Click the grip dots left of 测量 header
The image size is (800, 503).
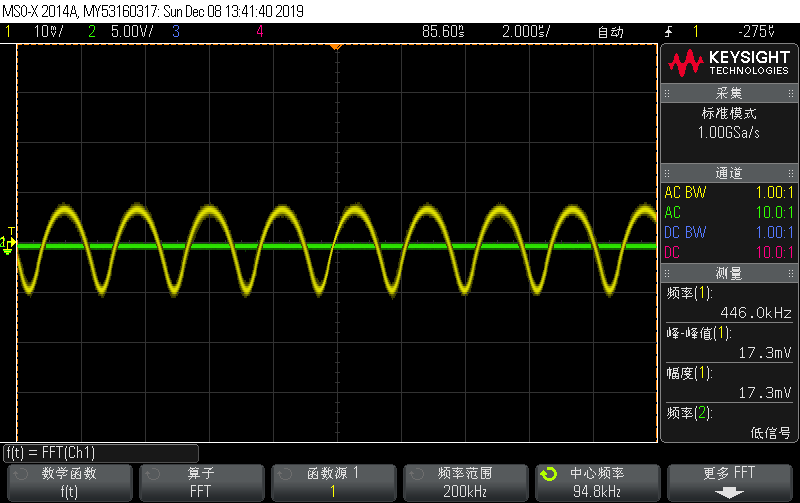[x=667, y=273]
